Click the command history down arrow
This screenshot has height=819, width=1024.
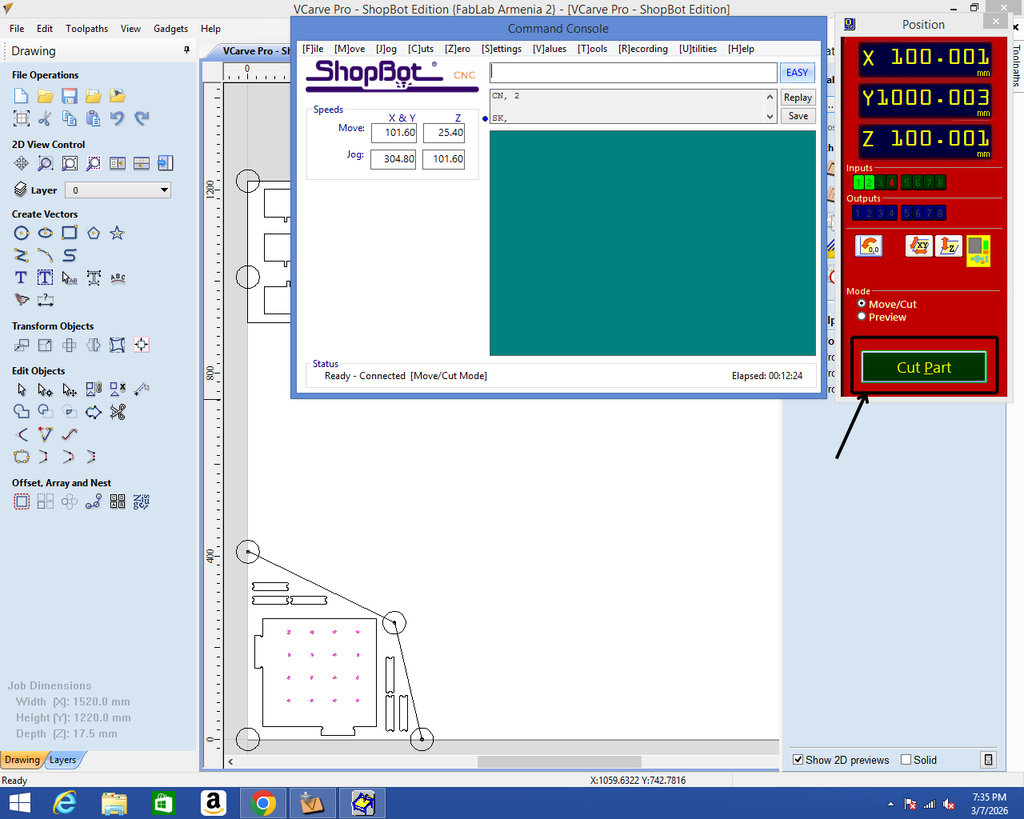[770, 116]
